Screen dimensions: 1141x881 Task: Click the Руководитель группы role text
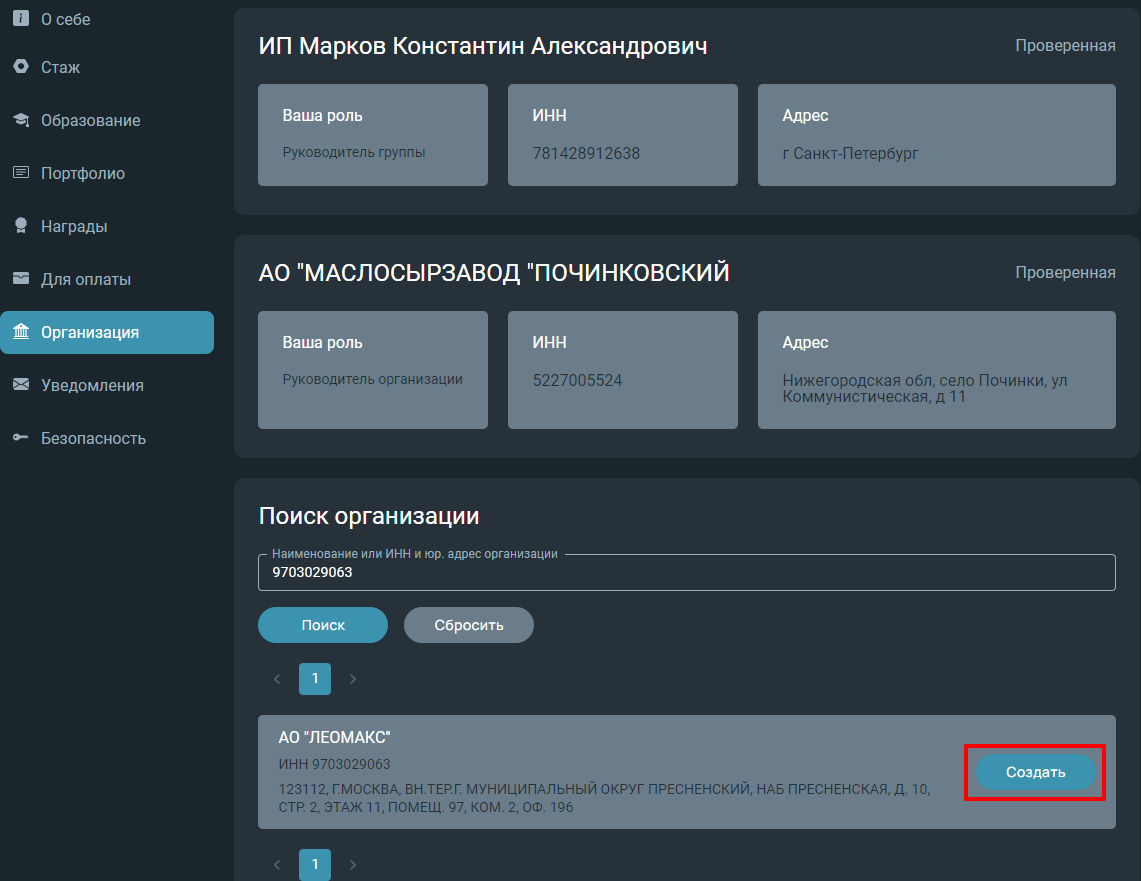pos(354,153)
